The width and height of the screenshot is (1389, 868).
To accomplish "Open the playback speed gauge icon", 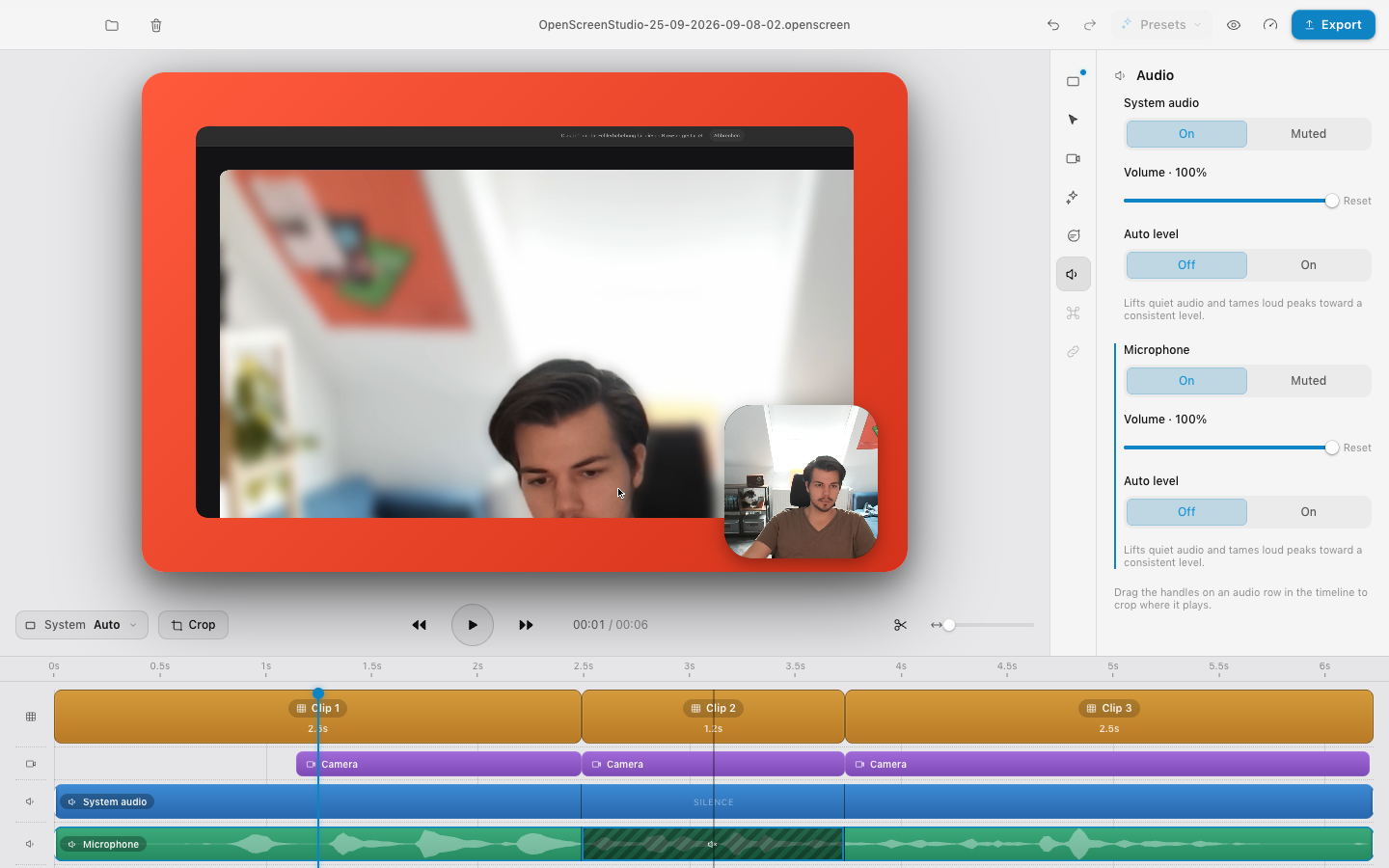I will (1270, 25).
